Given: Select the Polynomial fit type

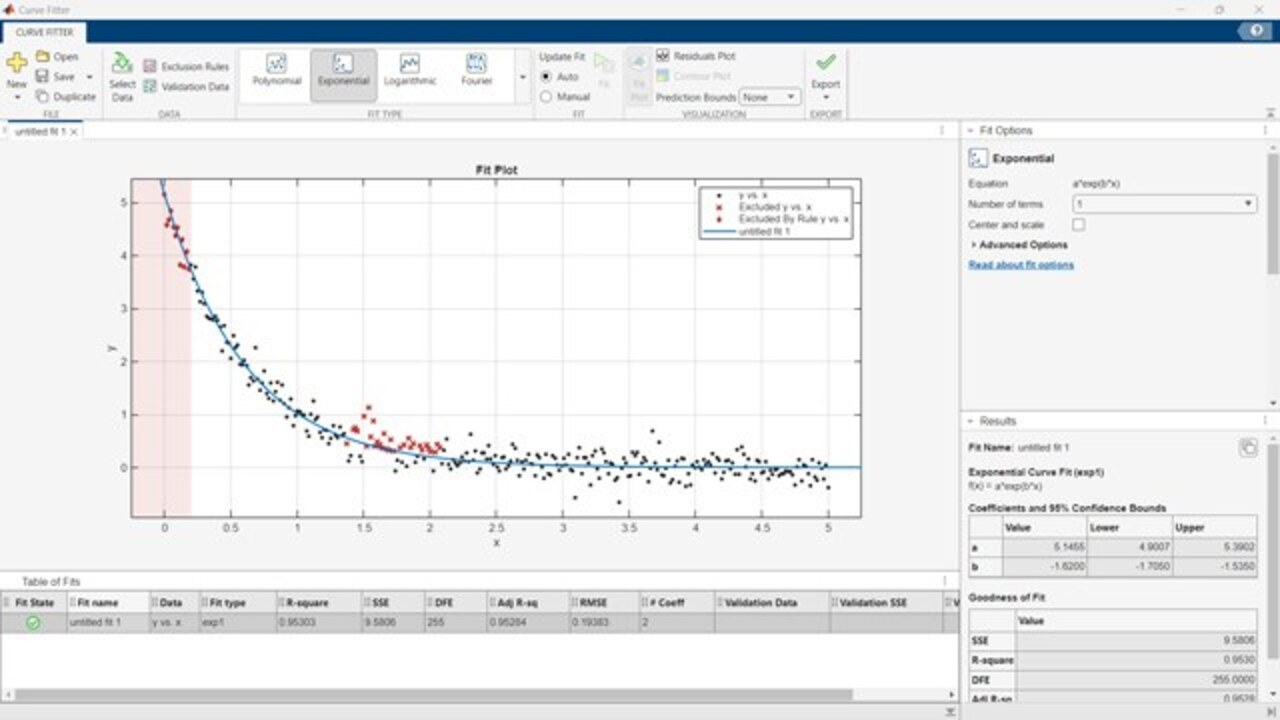Looking at the screenshot, I should click(276, 70).
